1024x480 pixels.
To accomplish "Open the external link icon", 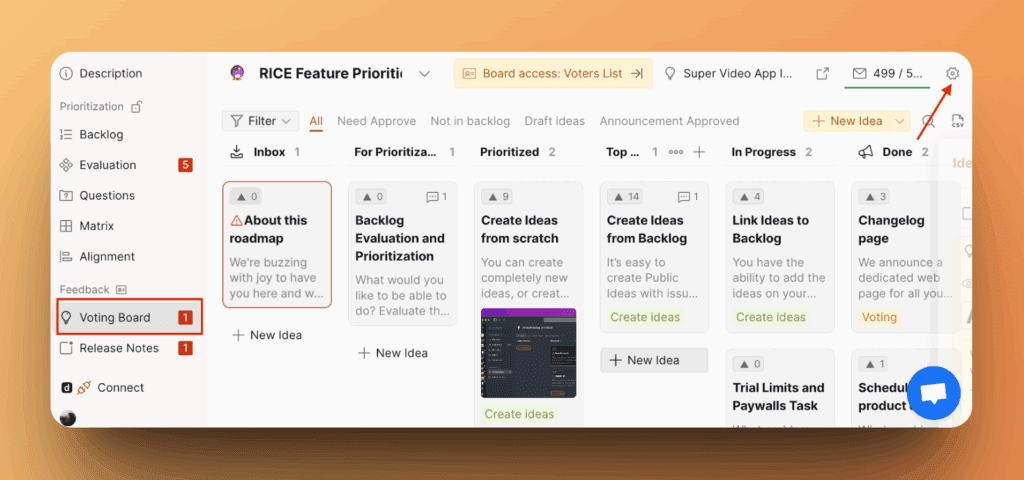I will point(823,74).
